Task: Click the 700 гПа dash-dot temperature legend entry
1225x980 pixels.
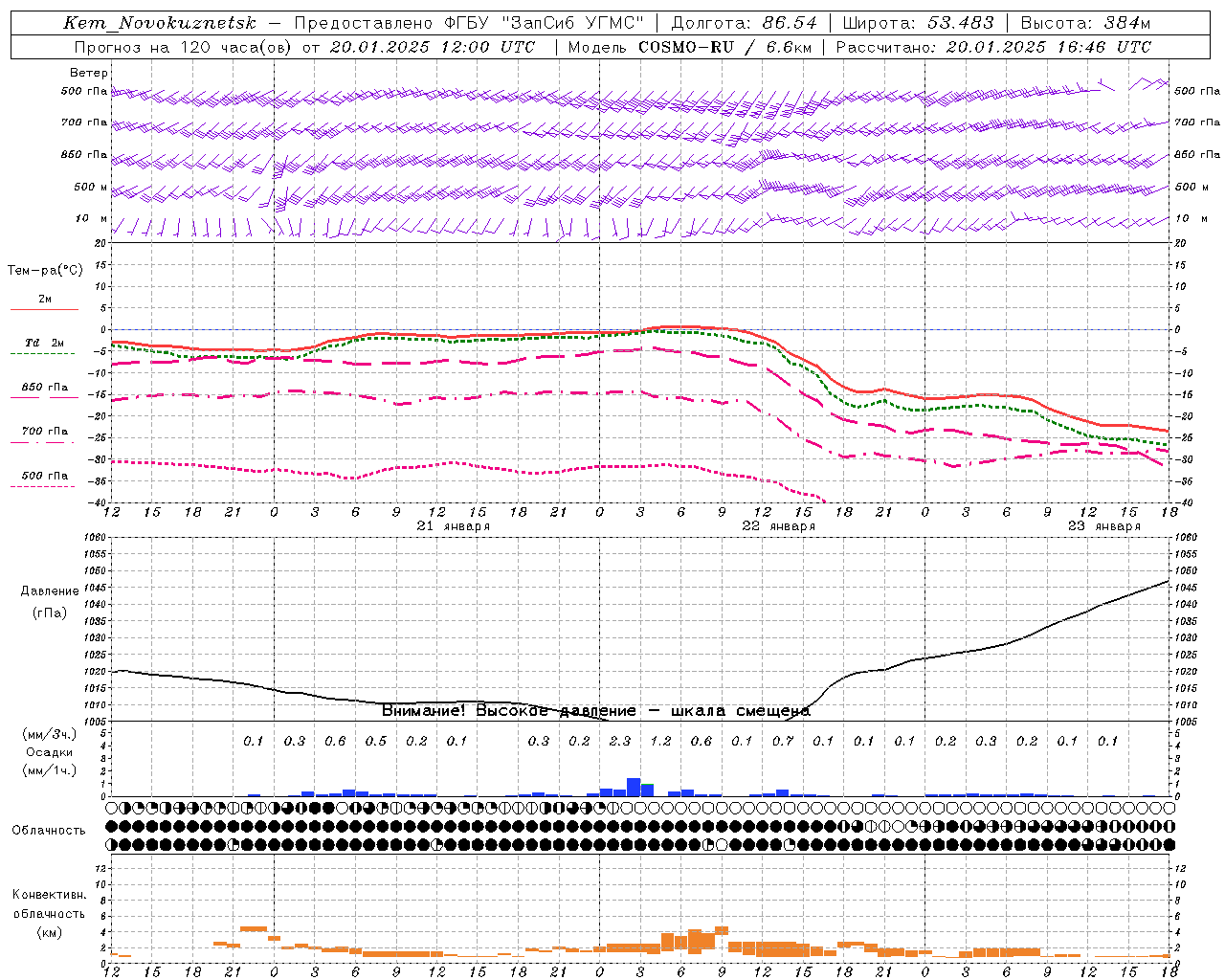Action: [x=45, y=432]
